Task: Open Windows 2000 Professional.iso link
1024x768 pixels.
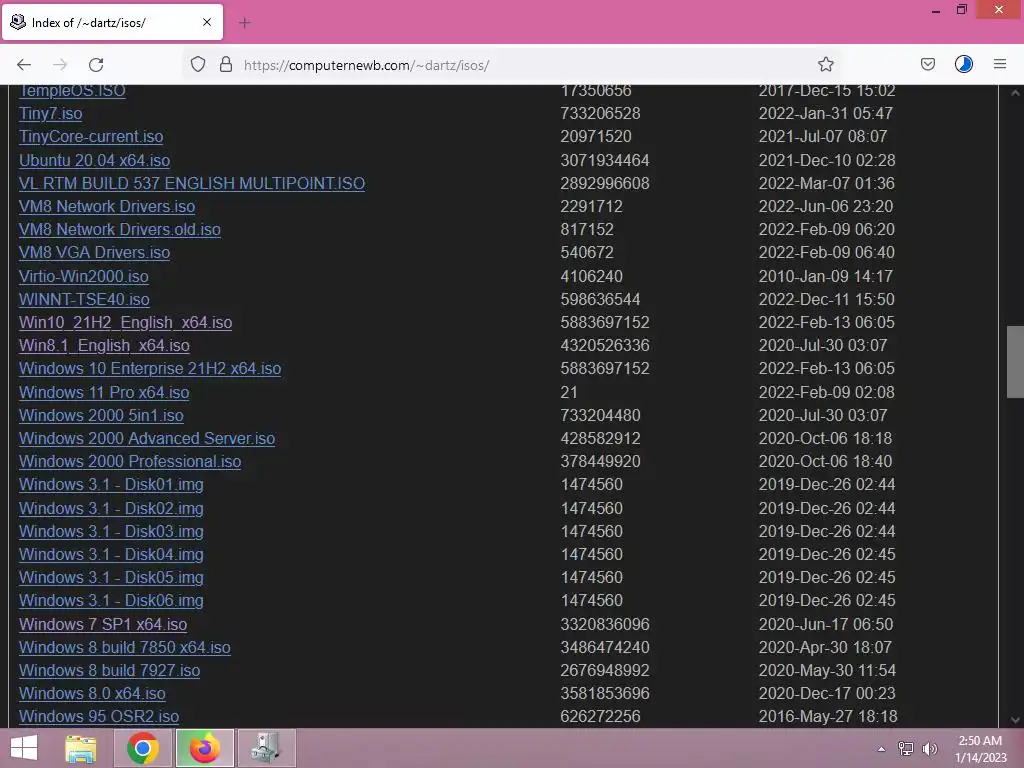Action: coord(130,461)
